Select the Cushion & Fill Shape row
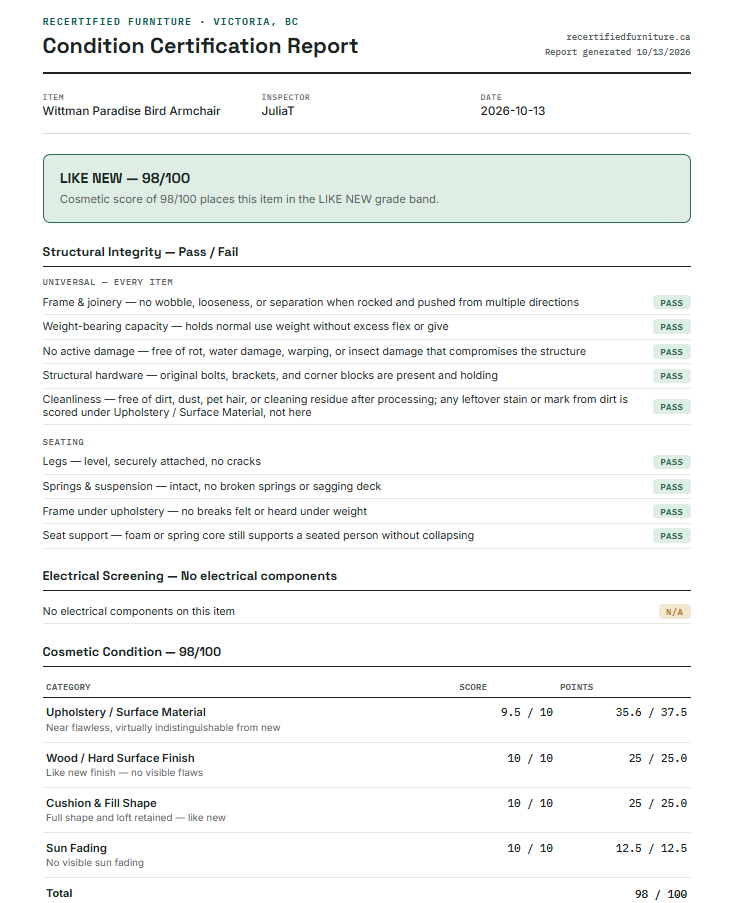Image resolution: width=742 pixels, height=903 pixels. (x=366, y=810)
